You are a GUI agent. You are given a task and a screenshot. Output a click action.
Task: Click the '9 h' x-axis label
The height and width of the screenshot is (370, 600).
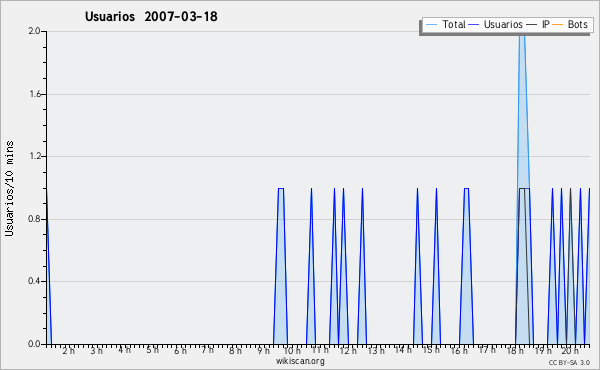[263, 350]
